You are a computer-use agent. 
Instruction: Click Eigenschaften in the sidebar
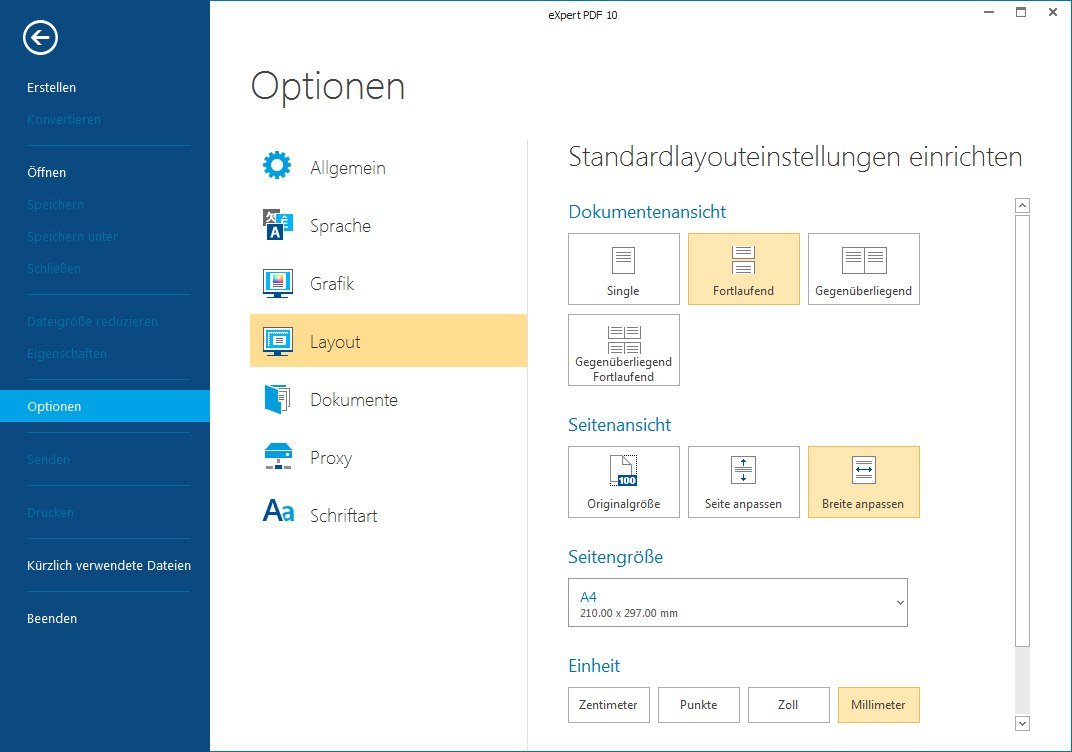point(67,353)
